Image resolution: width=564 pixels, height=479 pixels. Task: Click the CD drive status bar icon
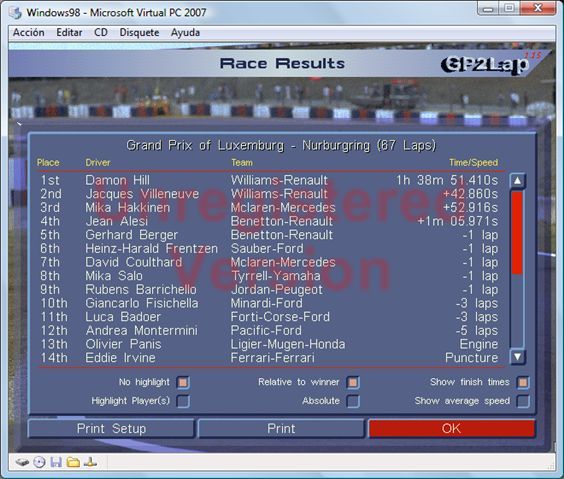point(39,462)
